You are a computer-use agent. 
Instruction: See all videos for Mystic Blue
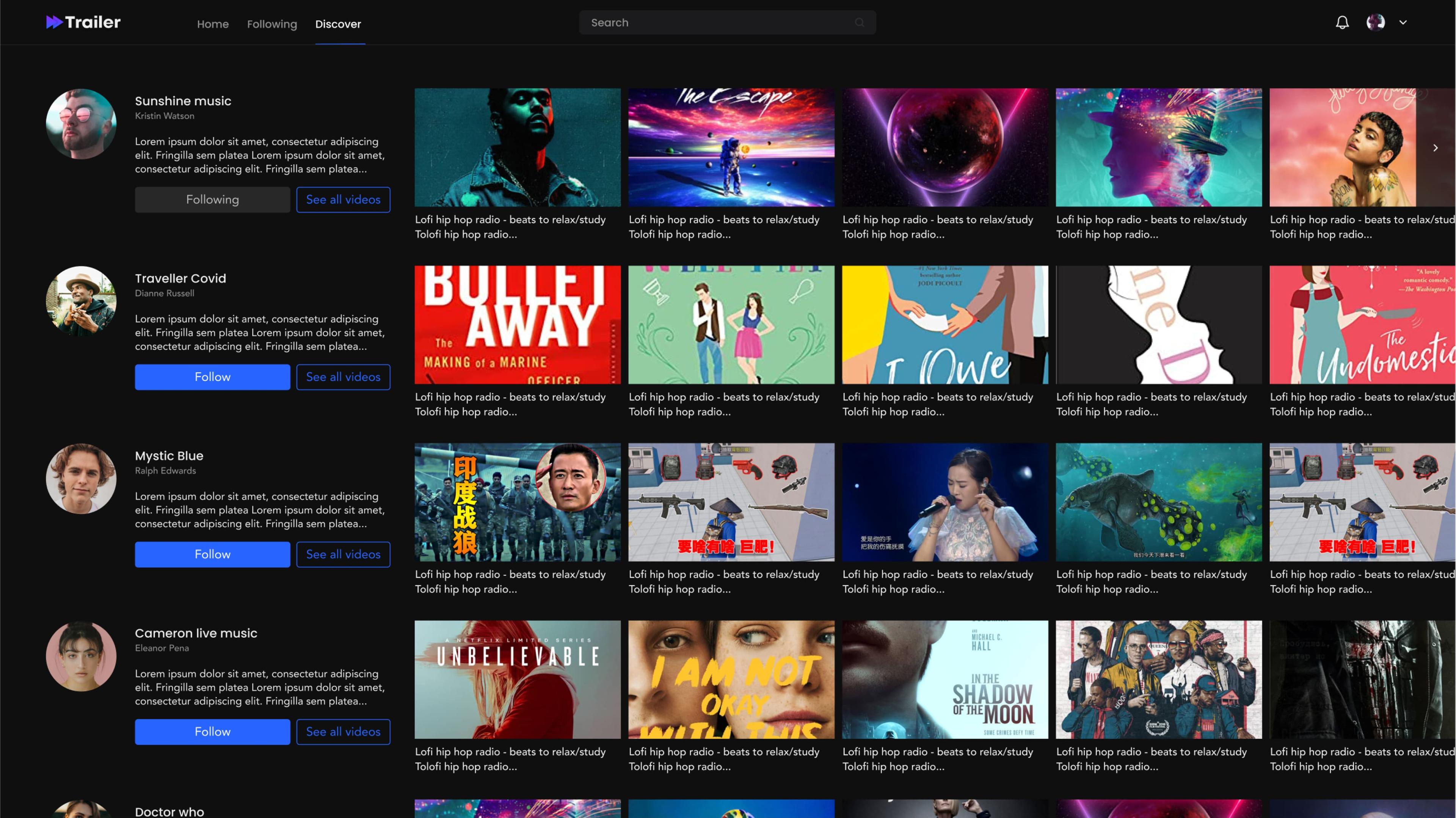[x=343, y=554]
